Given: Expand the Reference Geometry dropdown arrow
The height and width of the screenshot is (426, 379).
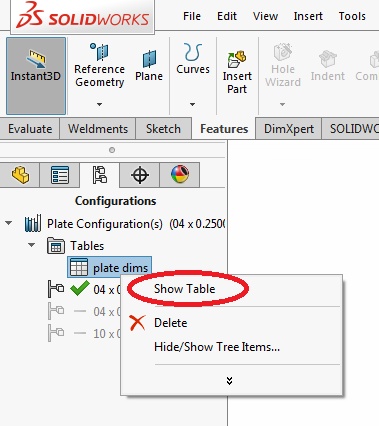Looking at the screenshot, I should [99, 104].
